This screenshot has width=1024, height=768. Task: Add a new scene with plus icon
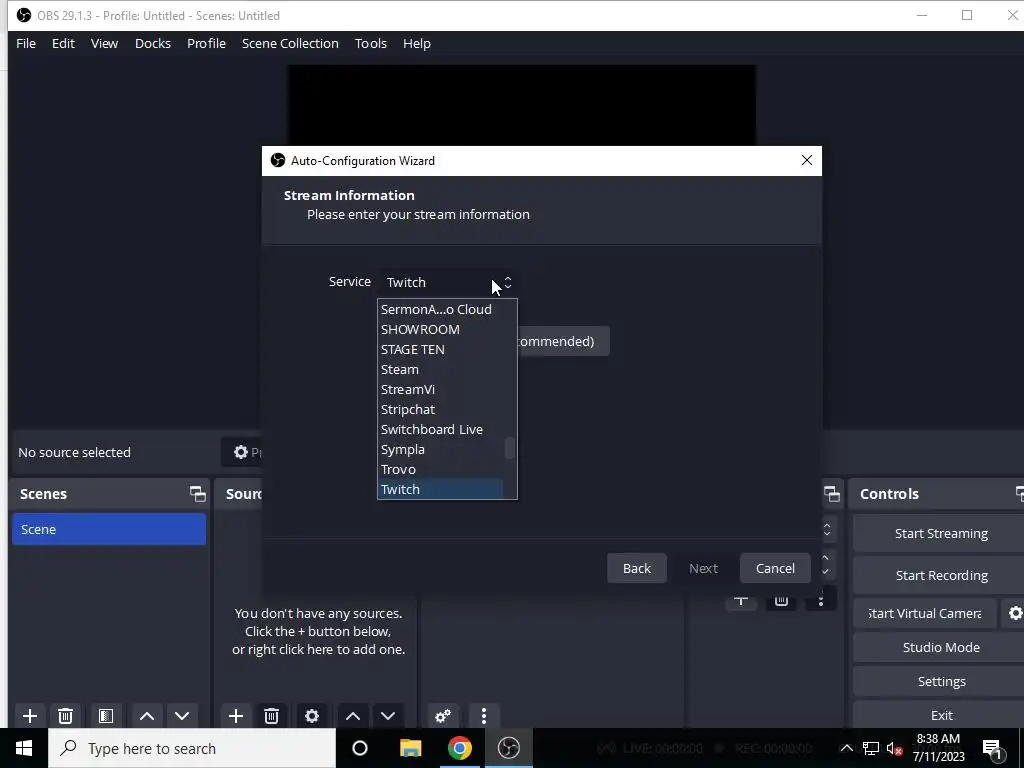(x=29, y=716)
